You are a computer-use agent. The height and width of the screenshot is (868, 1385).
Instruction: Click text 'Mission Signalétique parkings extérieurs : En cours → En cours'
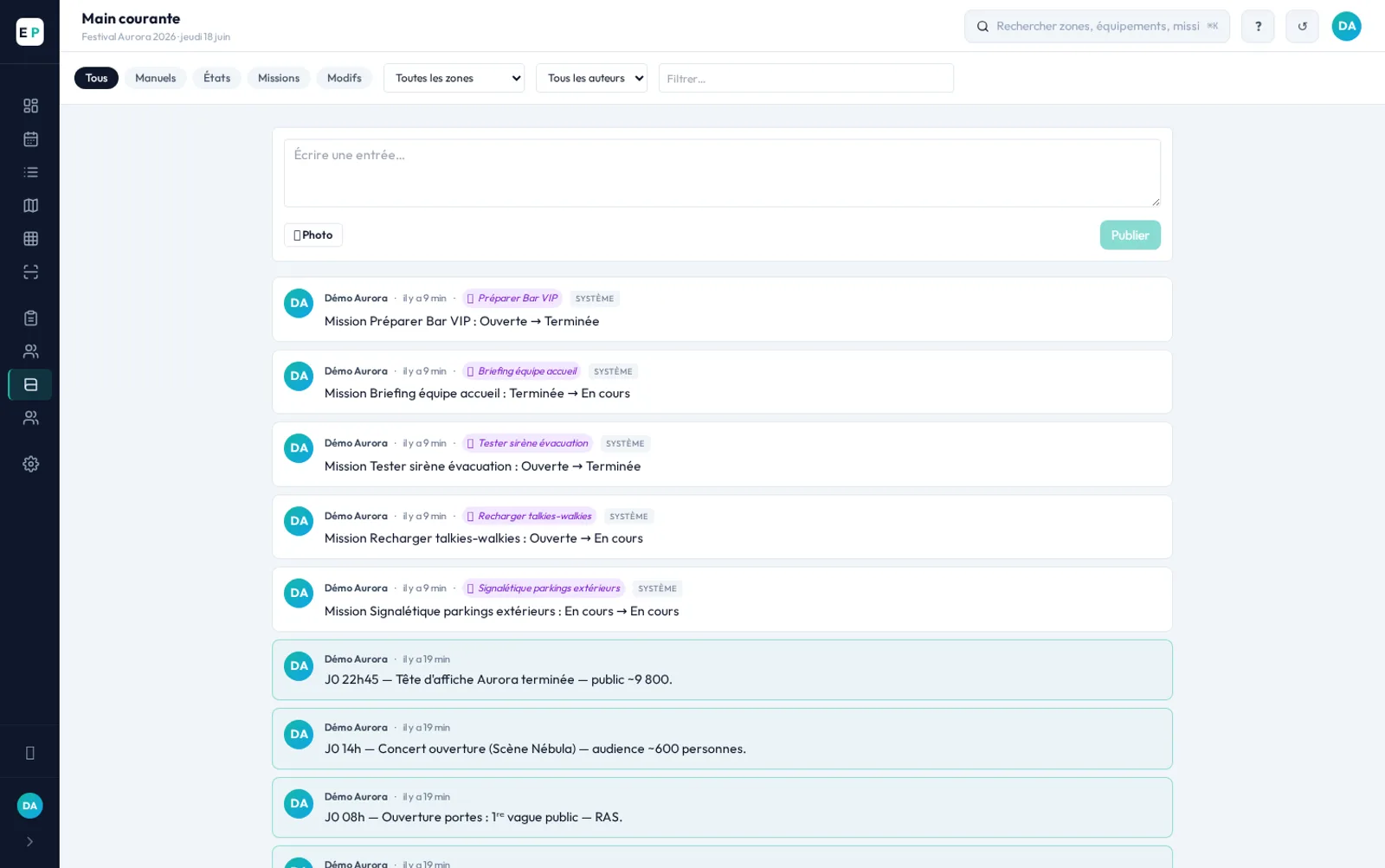(x=501, y=611)
